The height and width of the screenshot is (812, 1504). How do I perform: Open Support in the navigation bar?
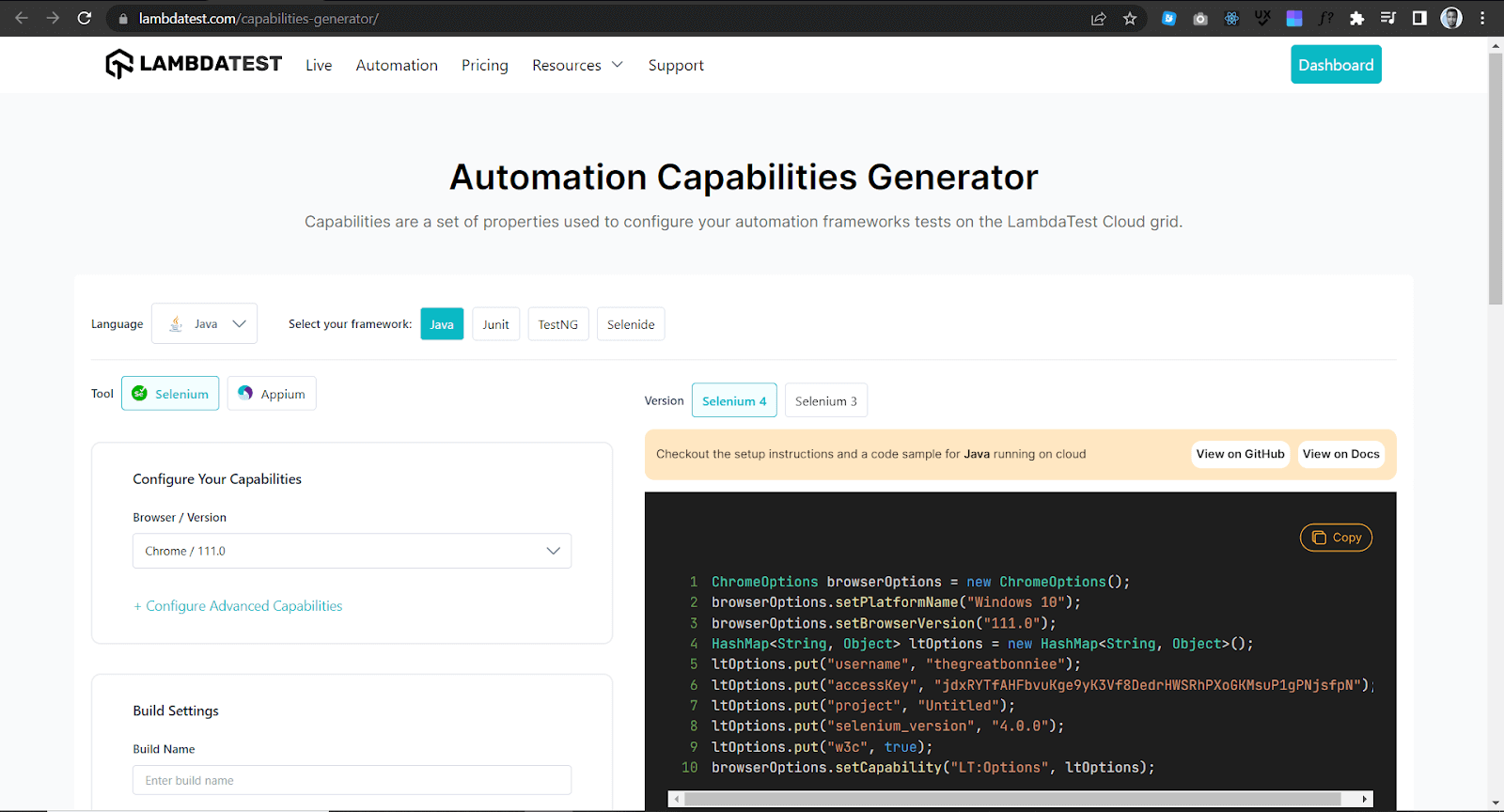click(x=676, y=66)
